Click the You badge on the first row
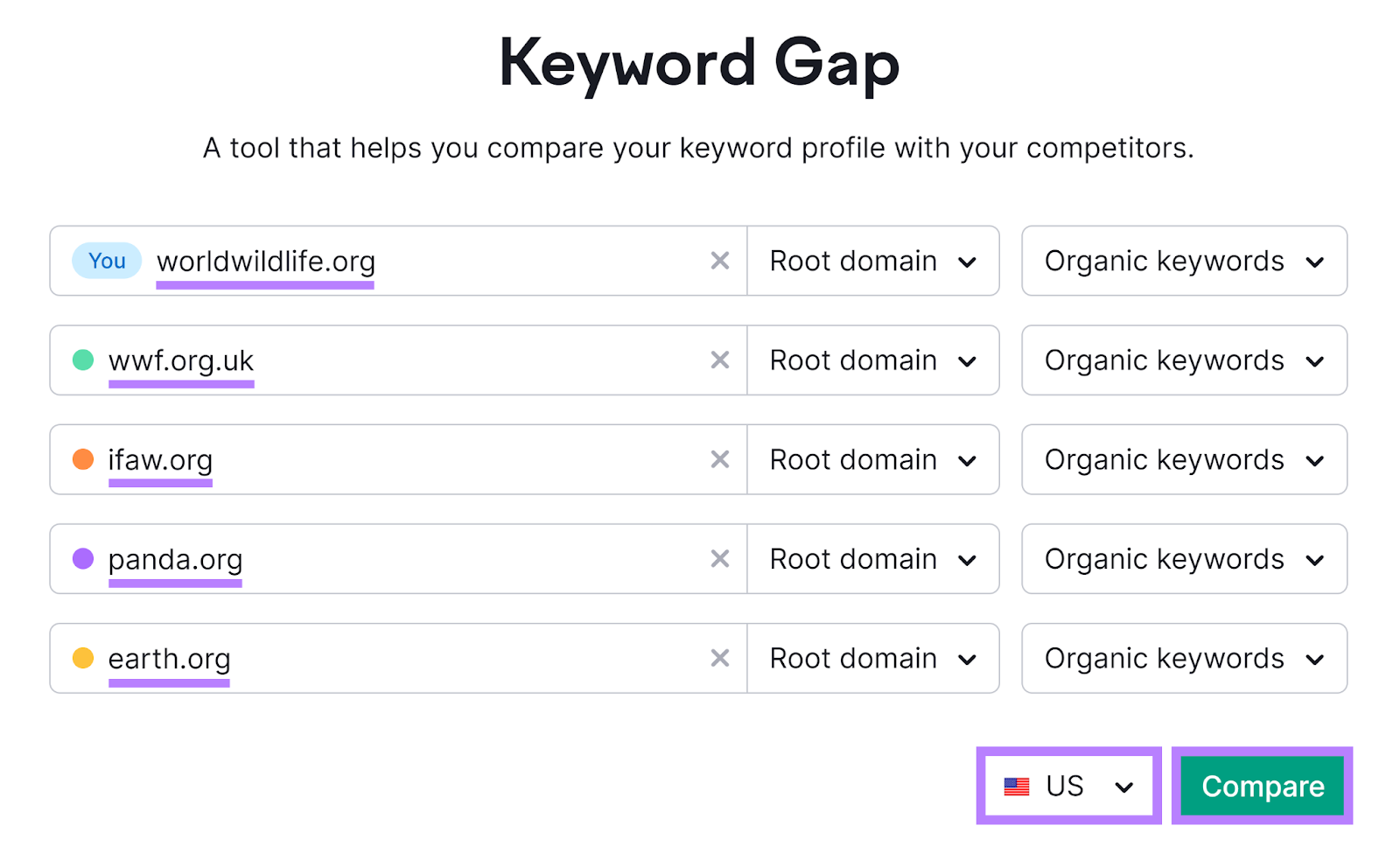1400x860 pixels. click(105, 261)
